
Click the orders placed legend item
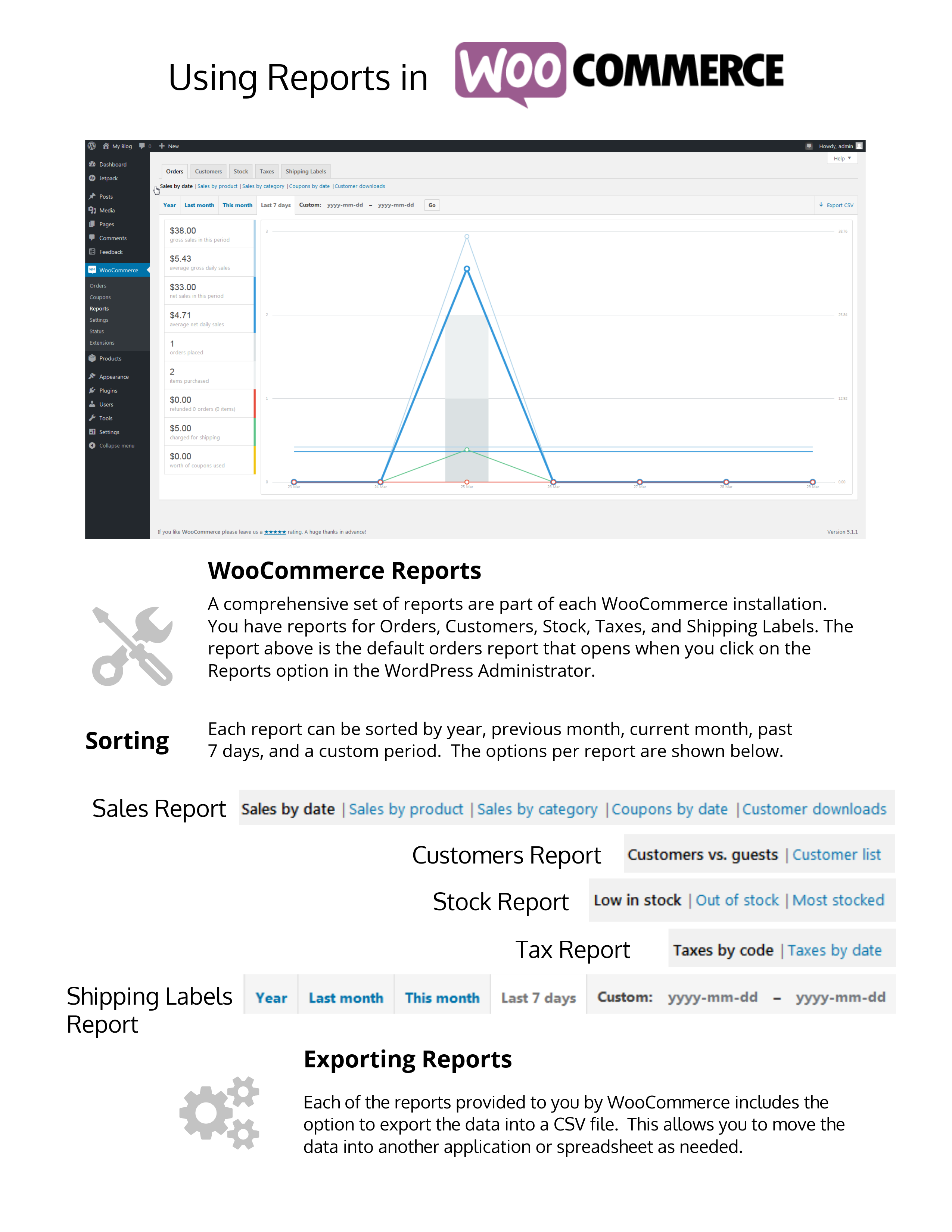[x=209, y=347]
